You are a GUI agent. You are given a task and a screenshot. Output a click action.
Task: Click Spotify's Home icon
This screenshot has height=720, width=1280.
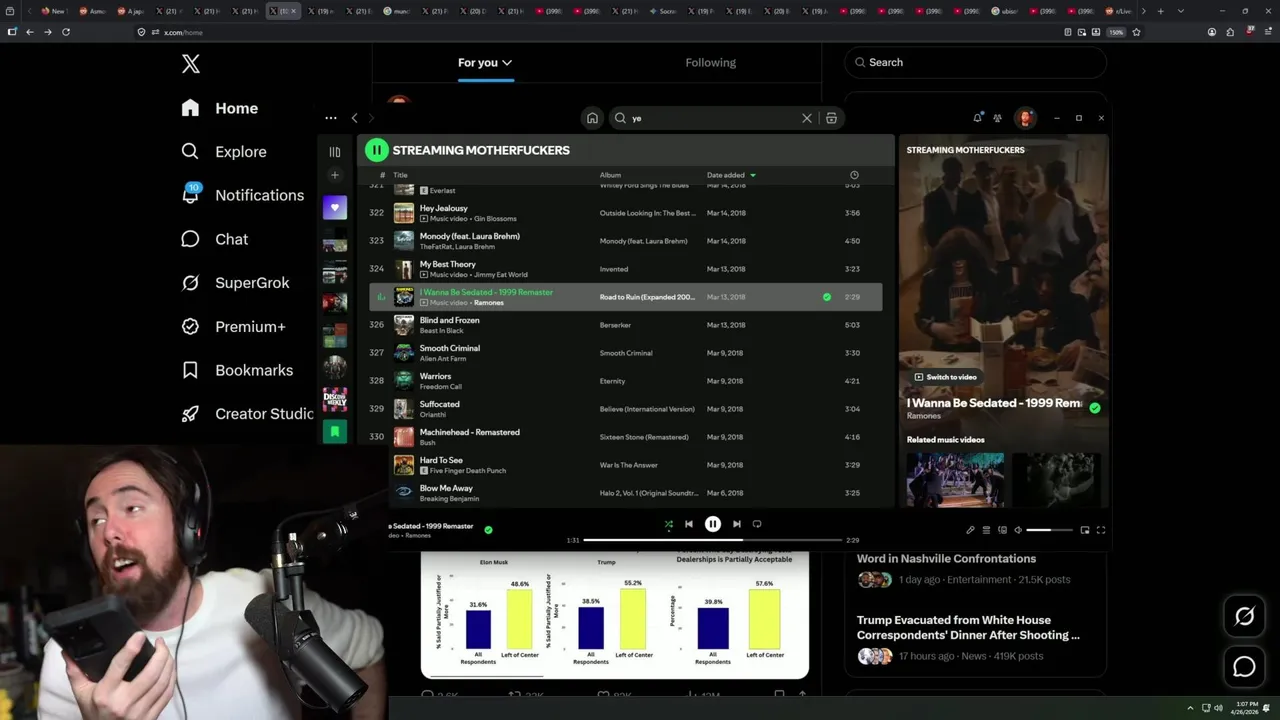pos(592,118)
